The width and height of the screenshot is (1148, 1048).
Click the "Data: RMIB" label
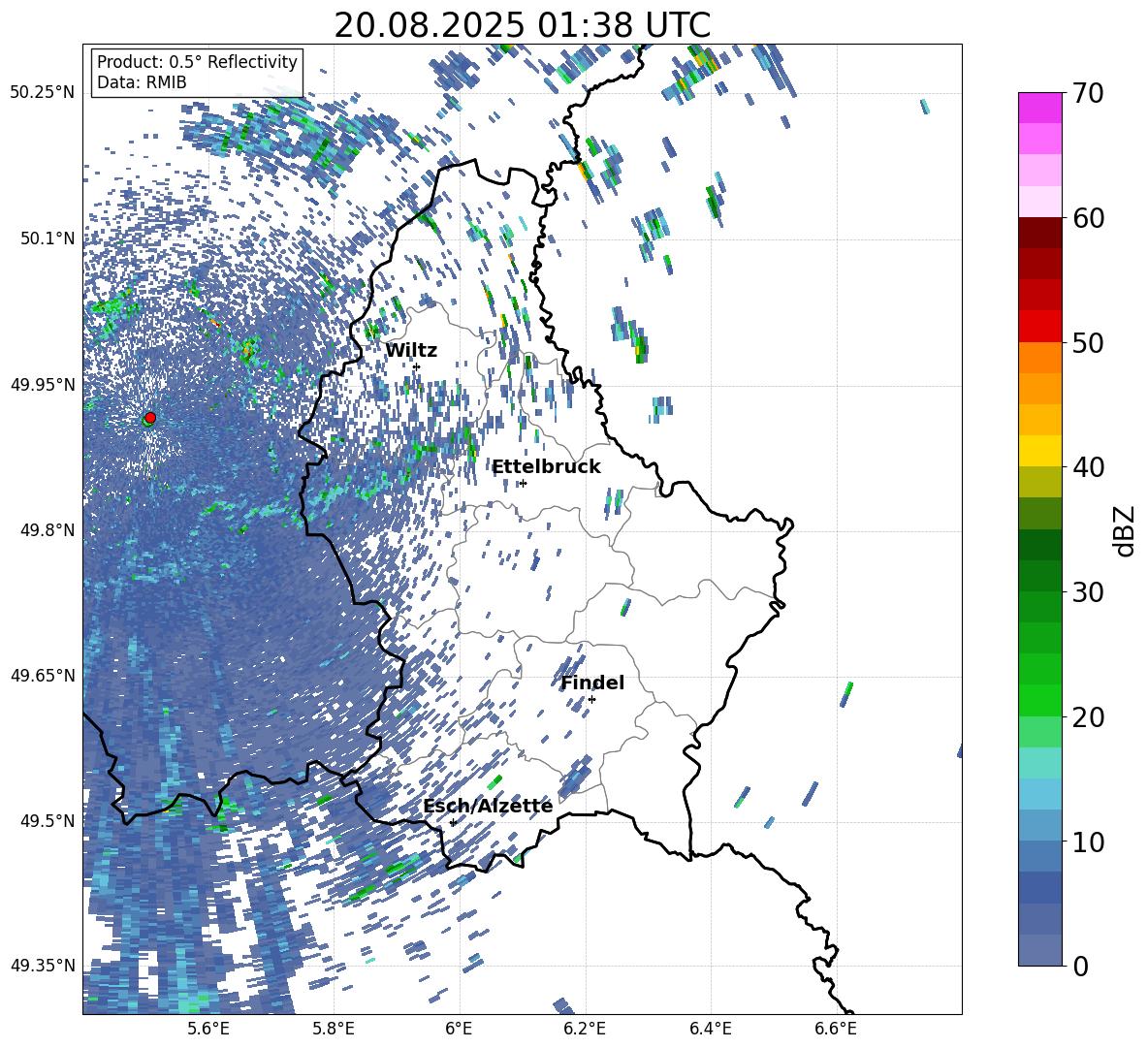142,82
